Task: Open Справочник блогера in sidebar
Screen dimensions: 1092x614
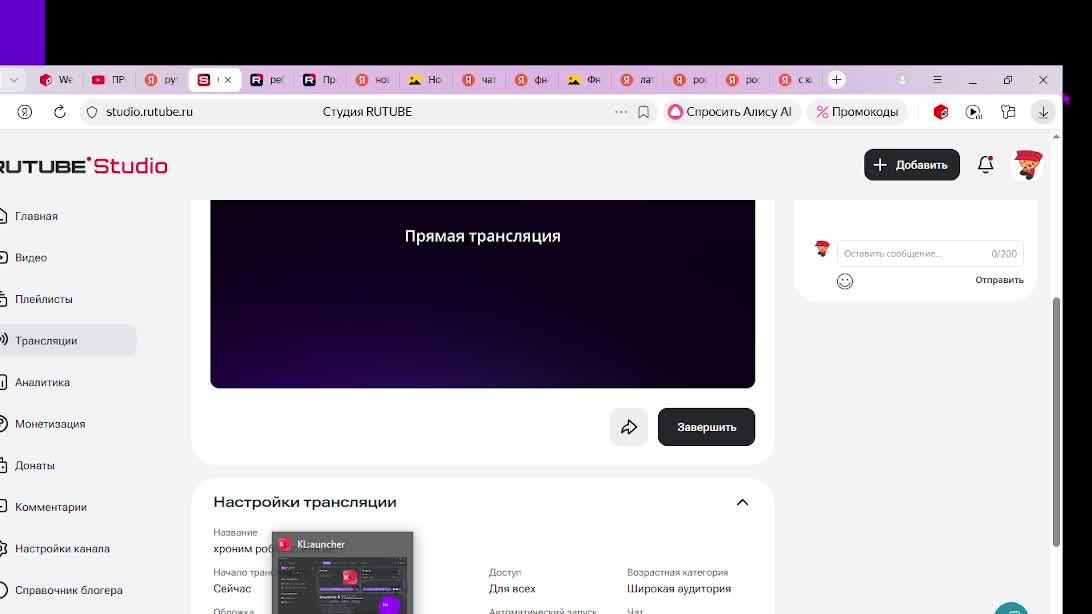Action: tap(68, 590)
